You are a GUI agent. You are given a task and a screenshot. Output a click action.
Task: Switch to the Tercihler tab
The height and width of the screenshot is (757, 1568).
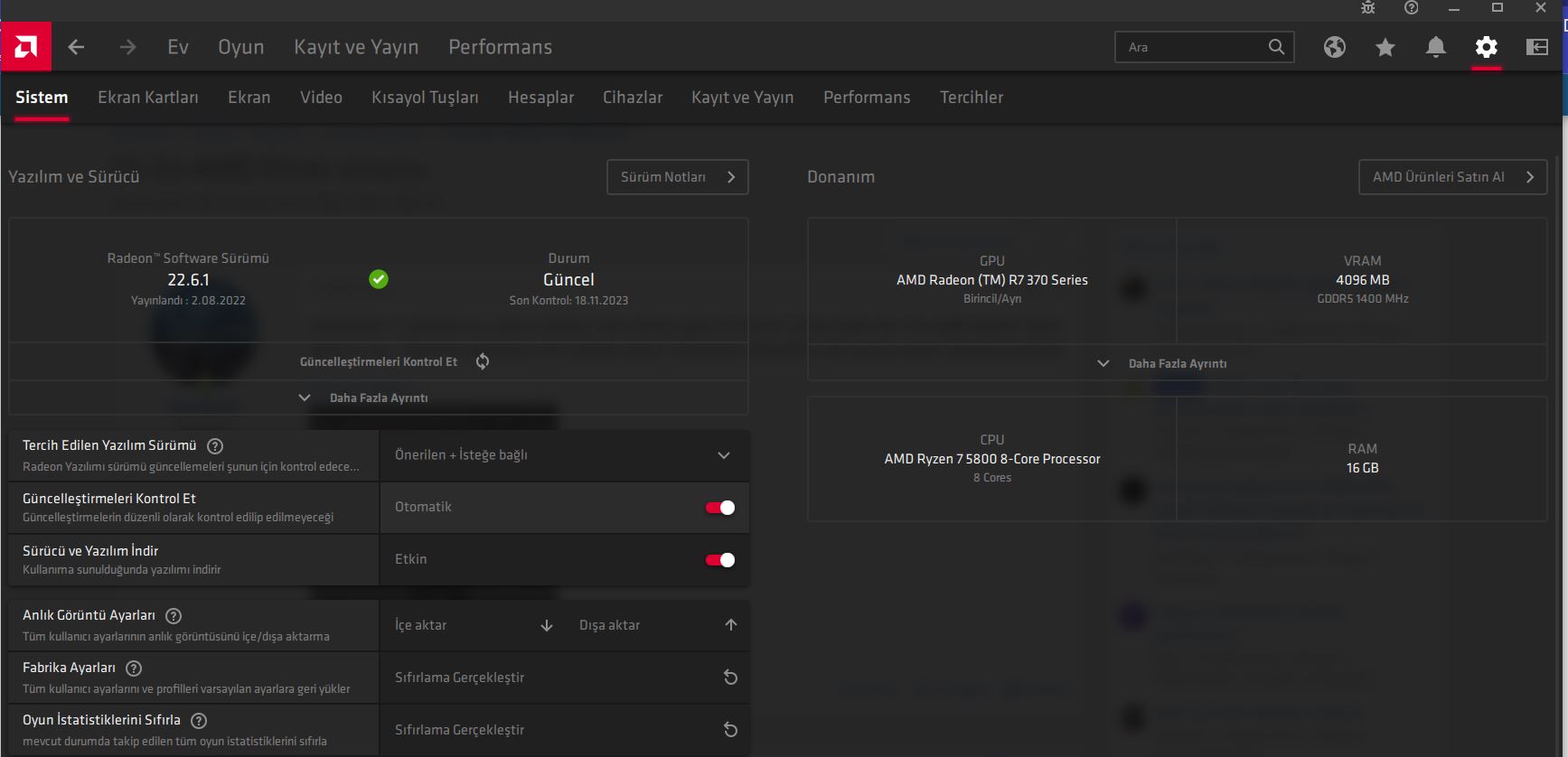coord(972,98)
